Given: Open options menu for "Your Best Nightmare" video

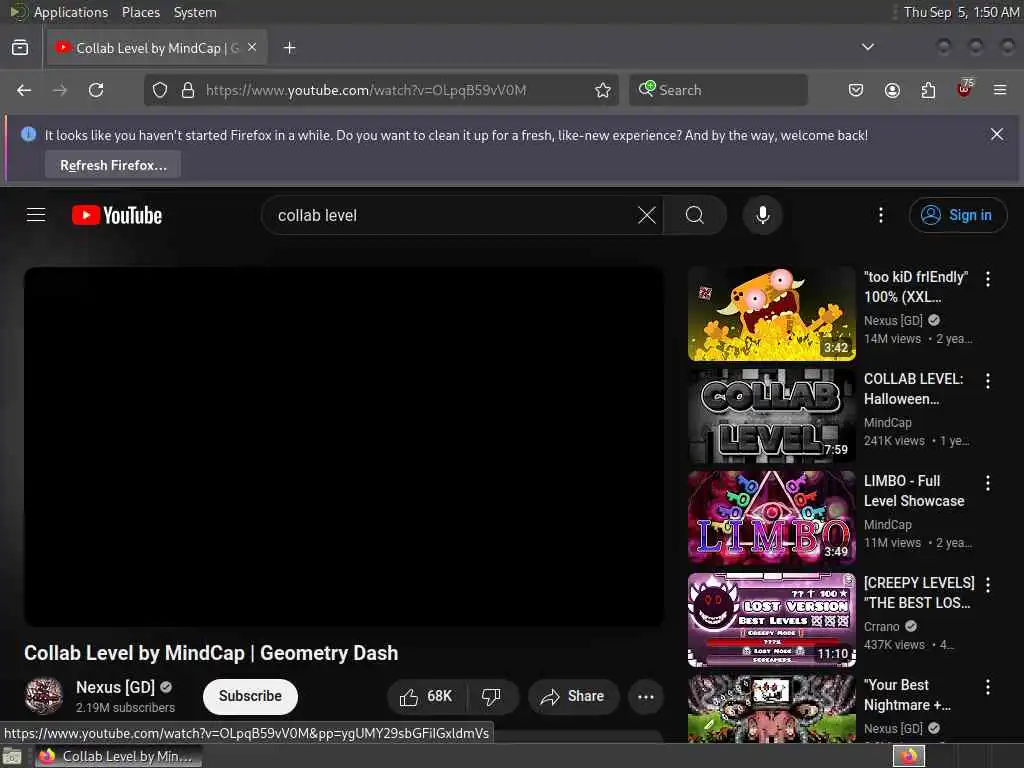Looking at the screenshot, I should [988, 686].
